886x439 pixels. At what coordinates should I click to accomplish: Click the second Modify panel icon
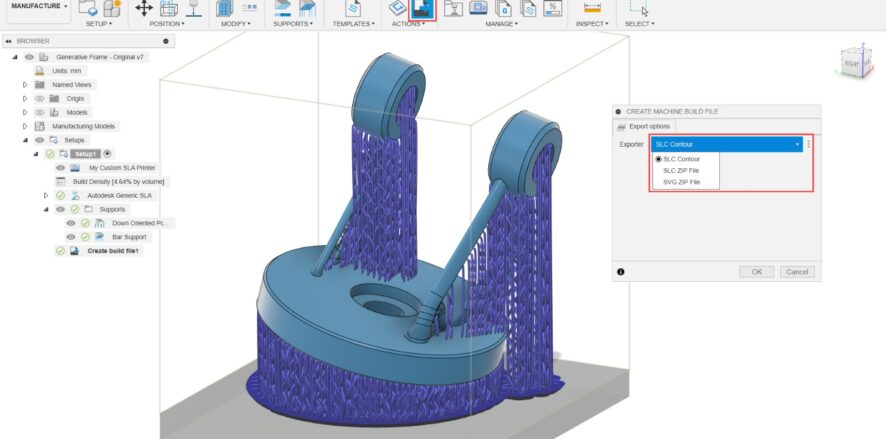[249, 8]
